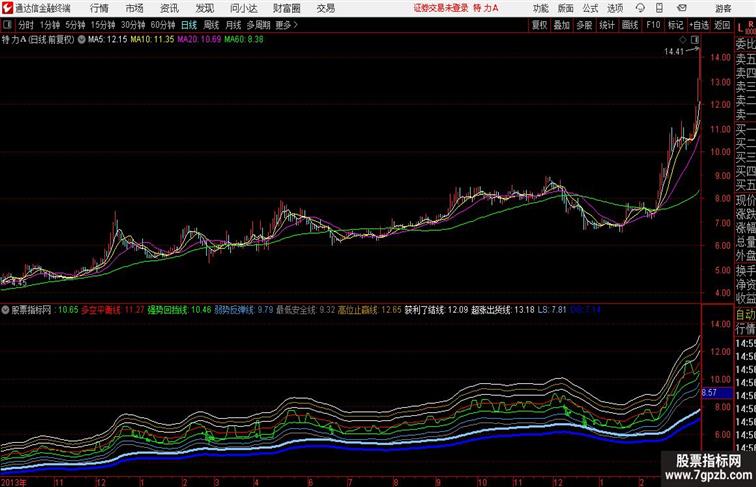Click the MA10: 11.35 value
Screen dimensions: 756x487
152,40
